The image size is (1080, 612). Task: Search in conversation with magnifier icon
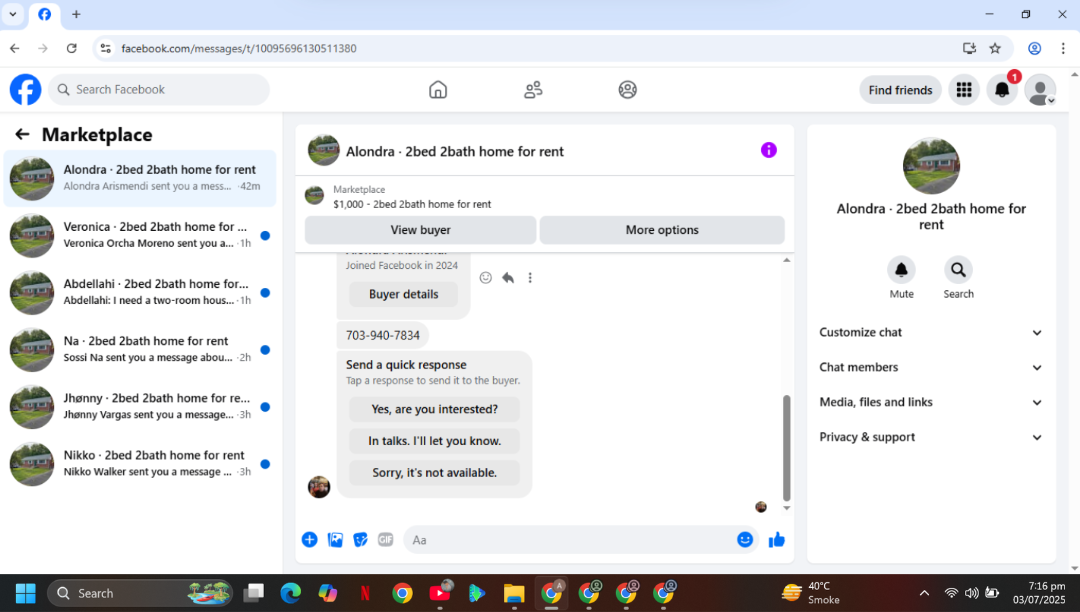click(x=958, y=270)
